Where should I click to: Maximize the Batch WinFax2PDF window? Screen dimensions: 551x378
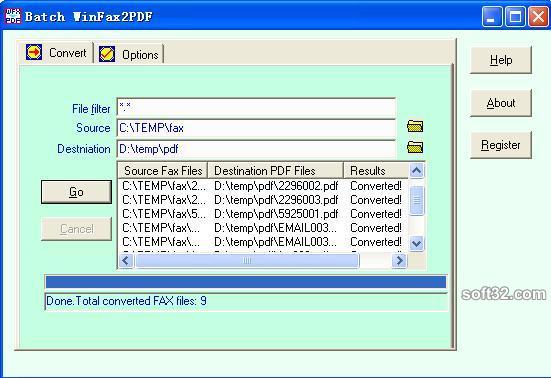pyautogui.click(x=515, y=17)
